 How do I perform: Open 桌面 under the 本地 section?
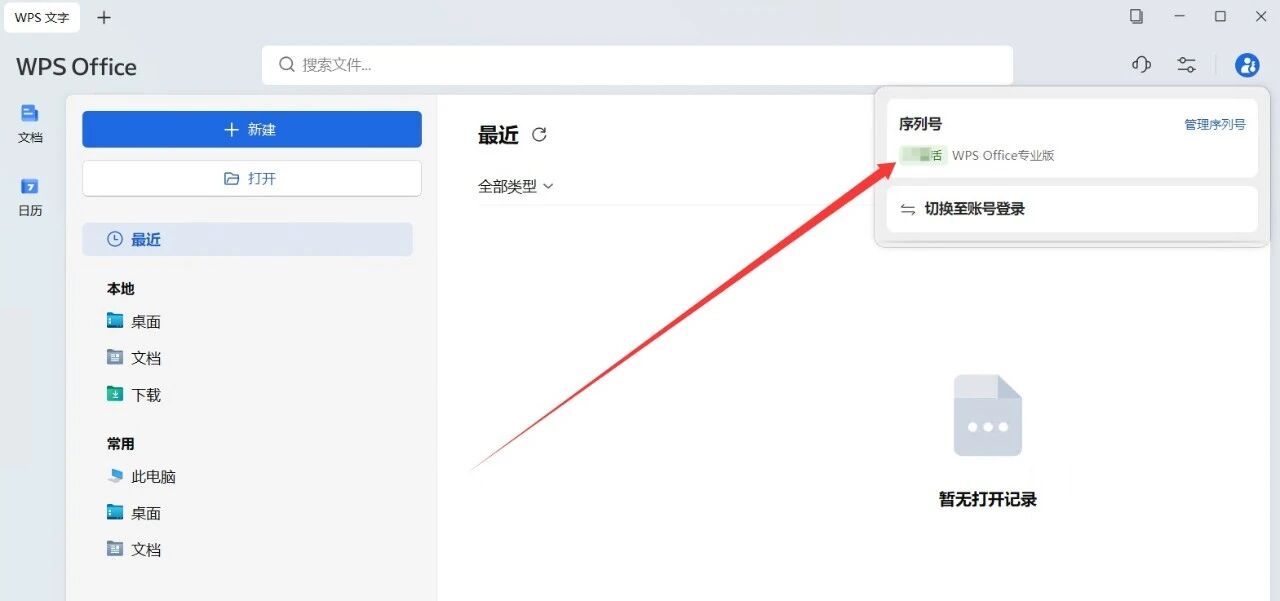[x=134, y=321]
